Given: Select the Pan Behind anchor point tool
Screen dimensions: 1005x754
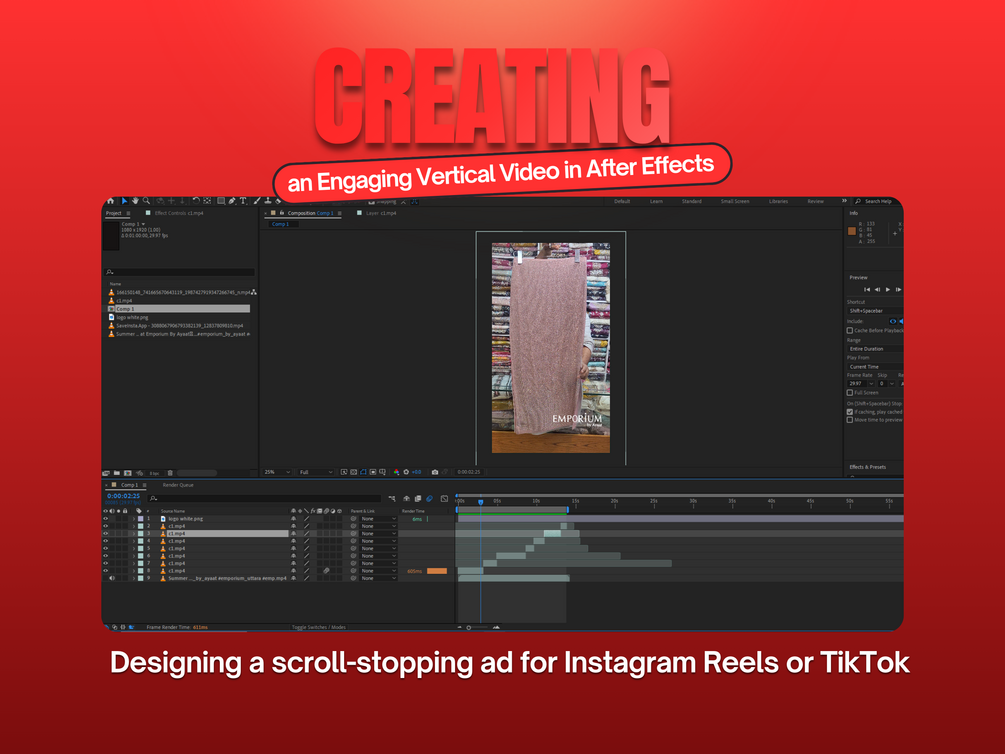Looking at the screenshot, I should coord(207,201).
